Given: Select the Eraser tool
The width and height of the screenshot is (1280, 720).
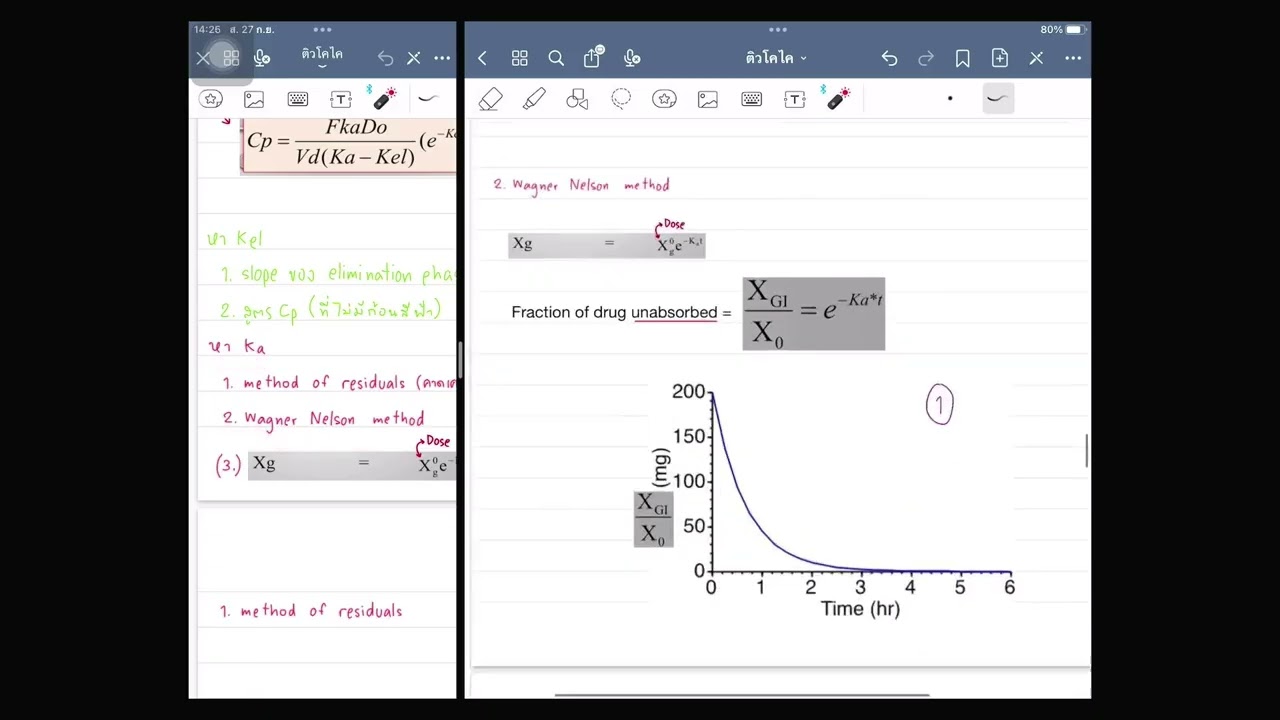Looking at the screenshot, I should [490, 99].
